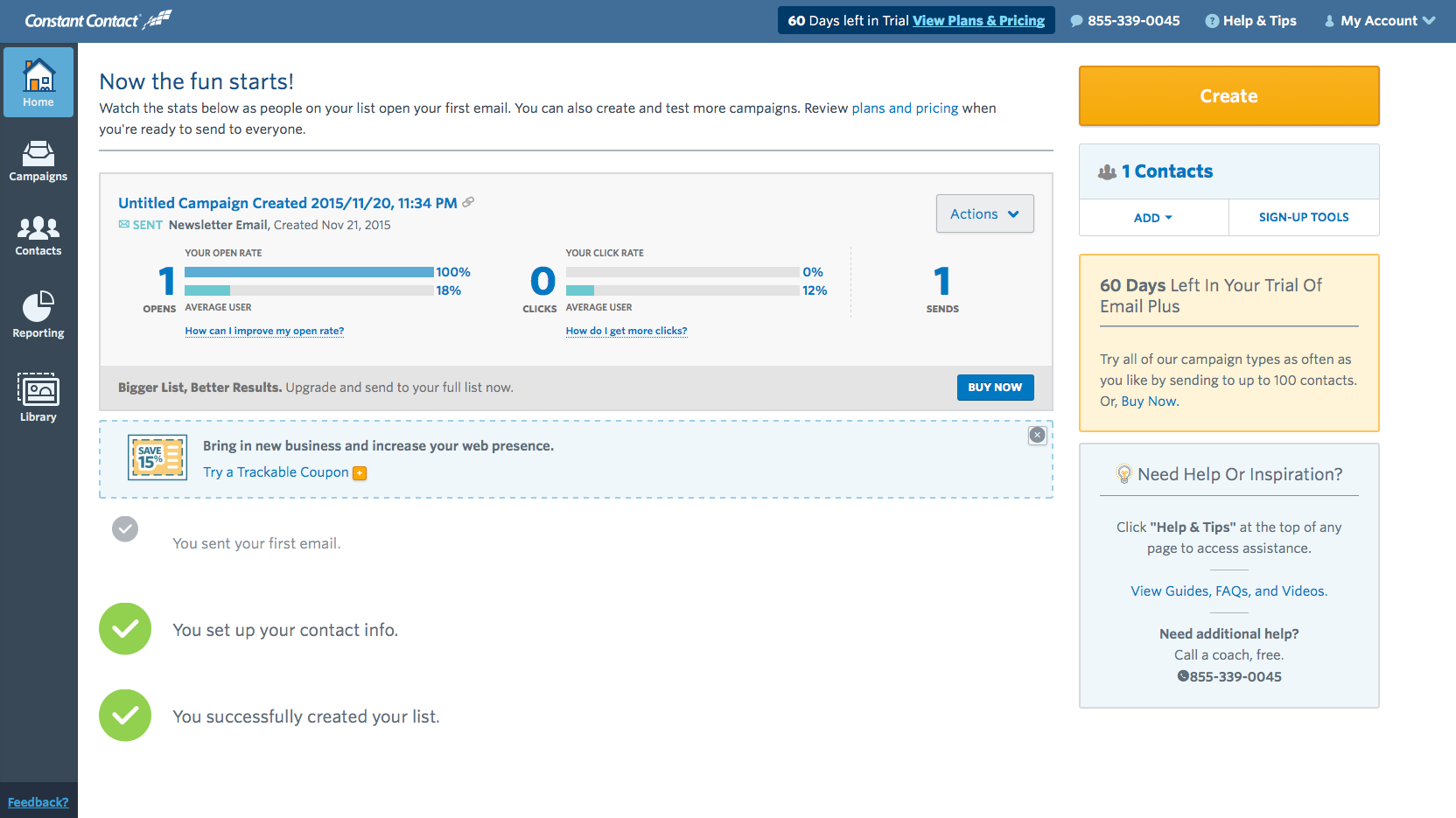This screenshot has width=1456, height=818.
Task: Click the 'Call a coach, free.' text
Action: 1228,655
